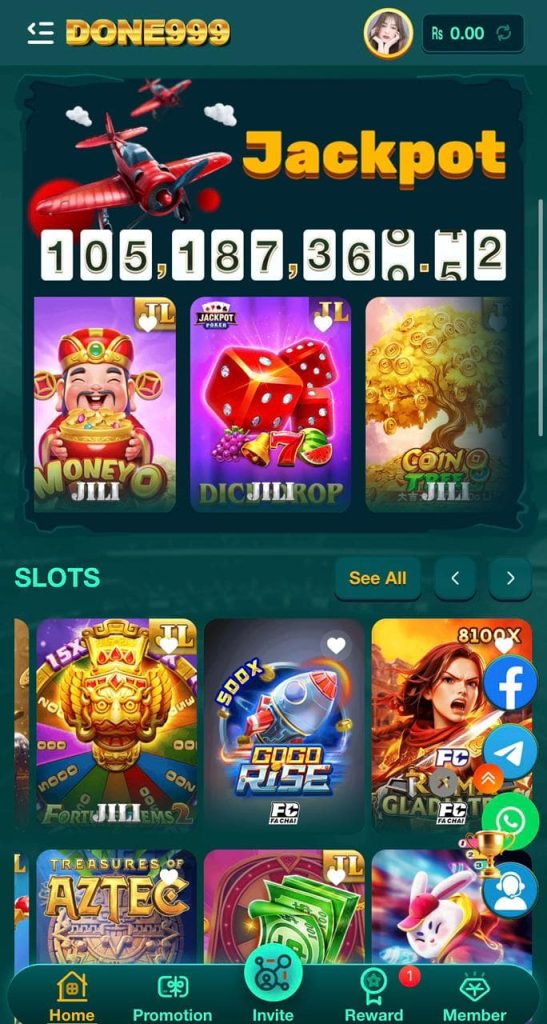Image resolution: width=547 pixels, height=1024 pixels.
Task: Favorite the Money Coming JILI game
Action: [x=148, y=323]
